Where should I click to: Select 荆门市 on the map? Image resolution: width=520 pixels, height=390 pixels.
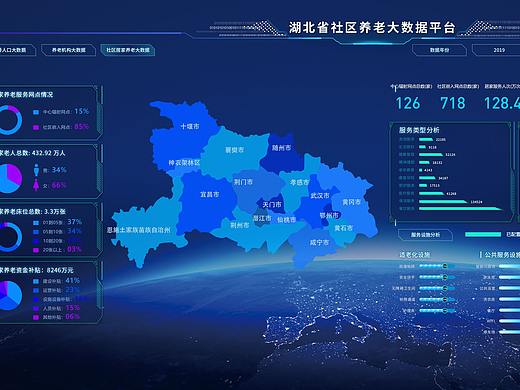(x=243, y=182)
